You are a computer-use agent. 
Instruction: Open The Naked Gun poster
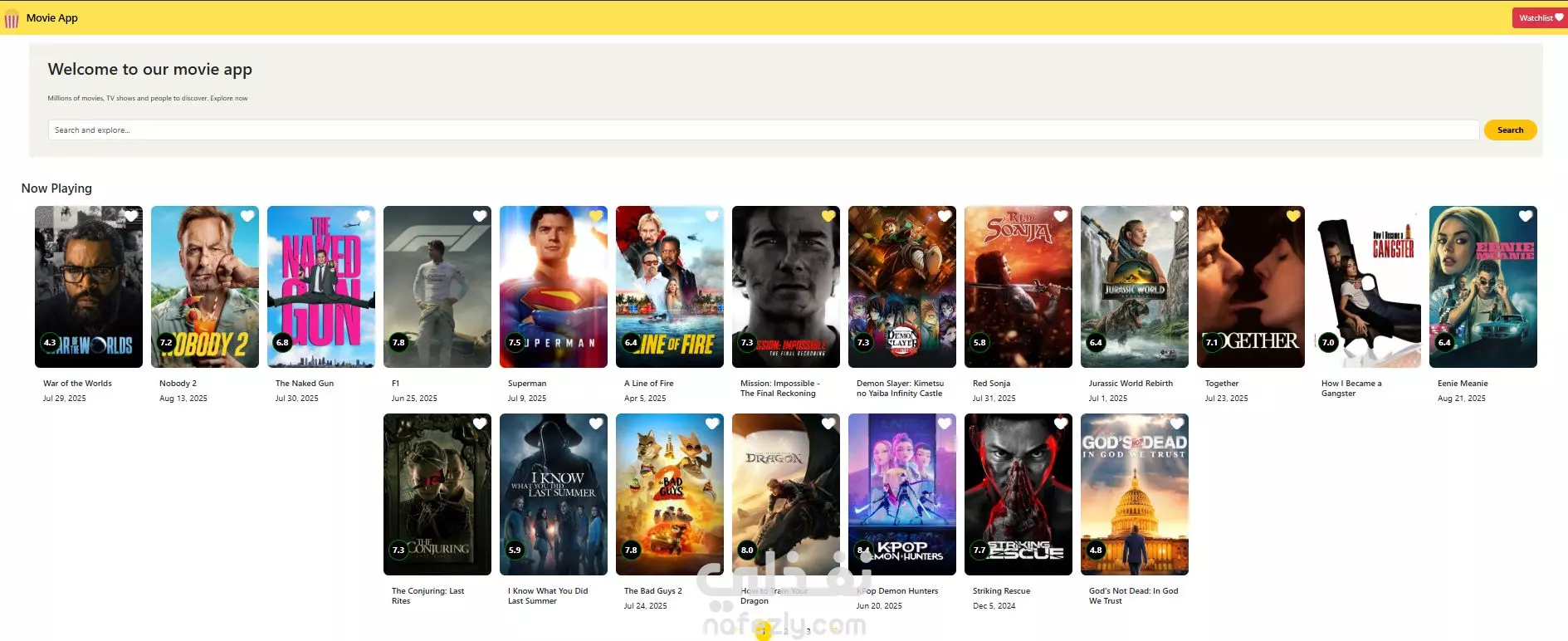tap(321, 287)
